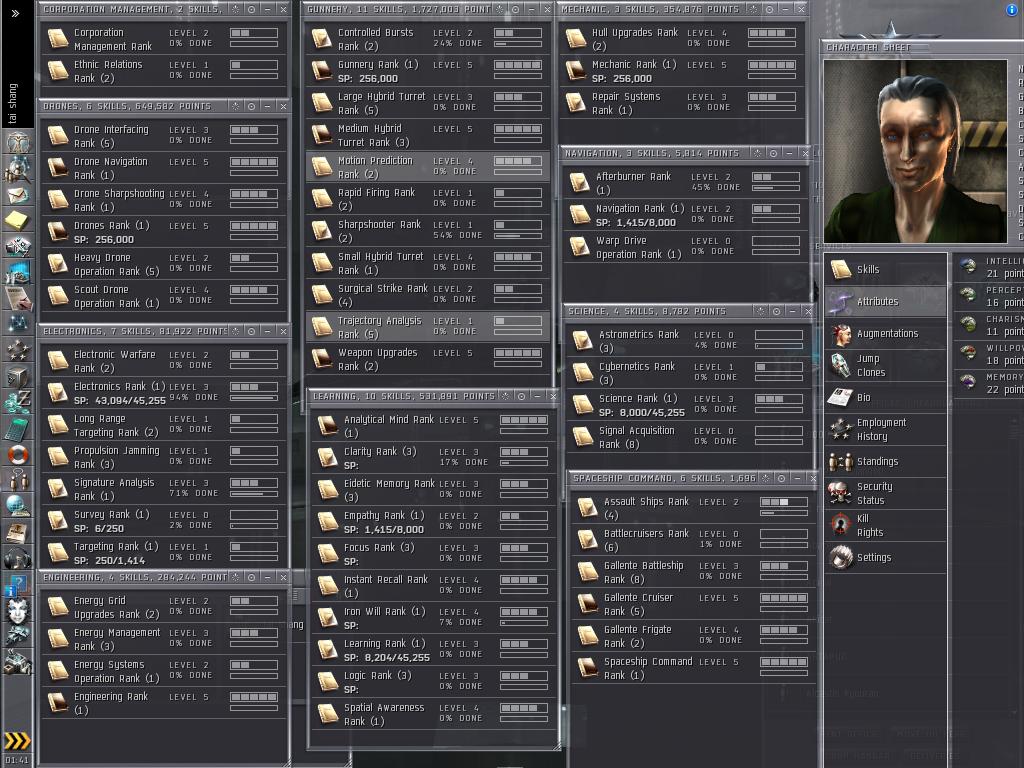Click Electronics Rank (1) progress bar
The height and width of the screenshot is (768, 1024).
click(x=254, y=398)
